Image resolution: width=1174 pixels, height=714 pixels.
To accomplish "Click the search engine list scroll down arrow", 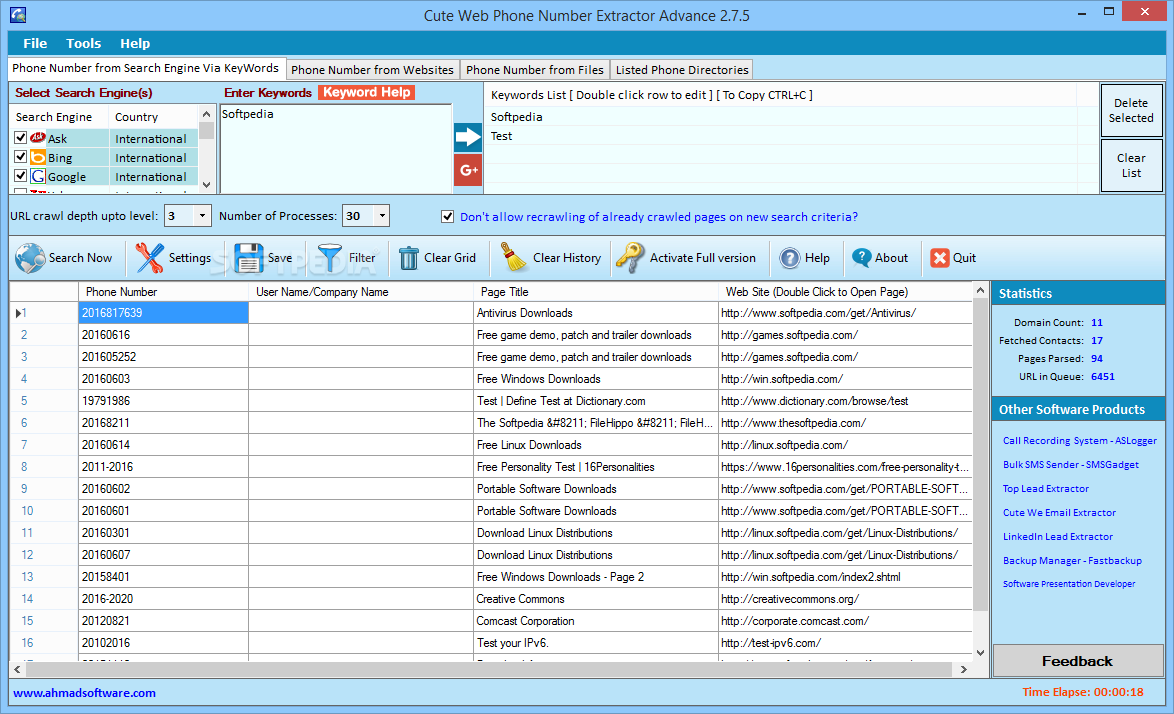I will (207, 185).
